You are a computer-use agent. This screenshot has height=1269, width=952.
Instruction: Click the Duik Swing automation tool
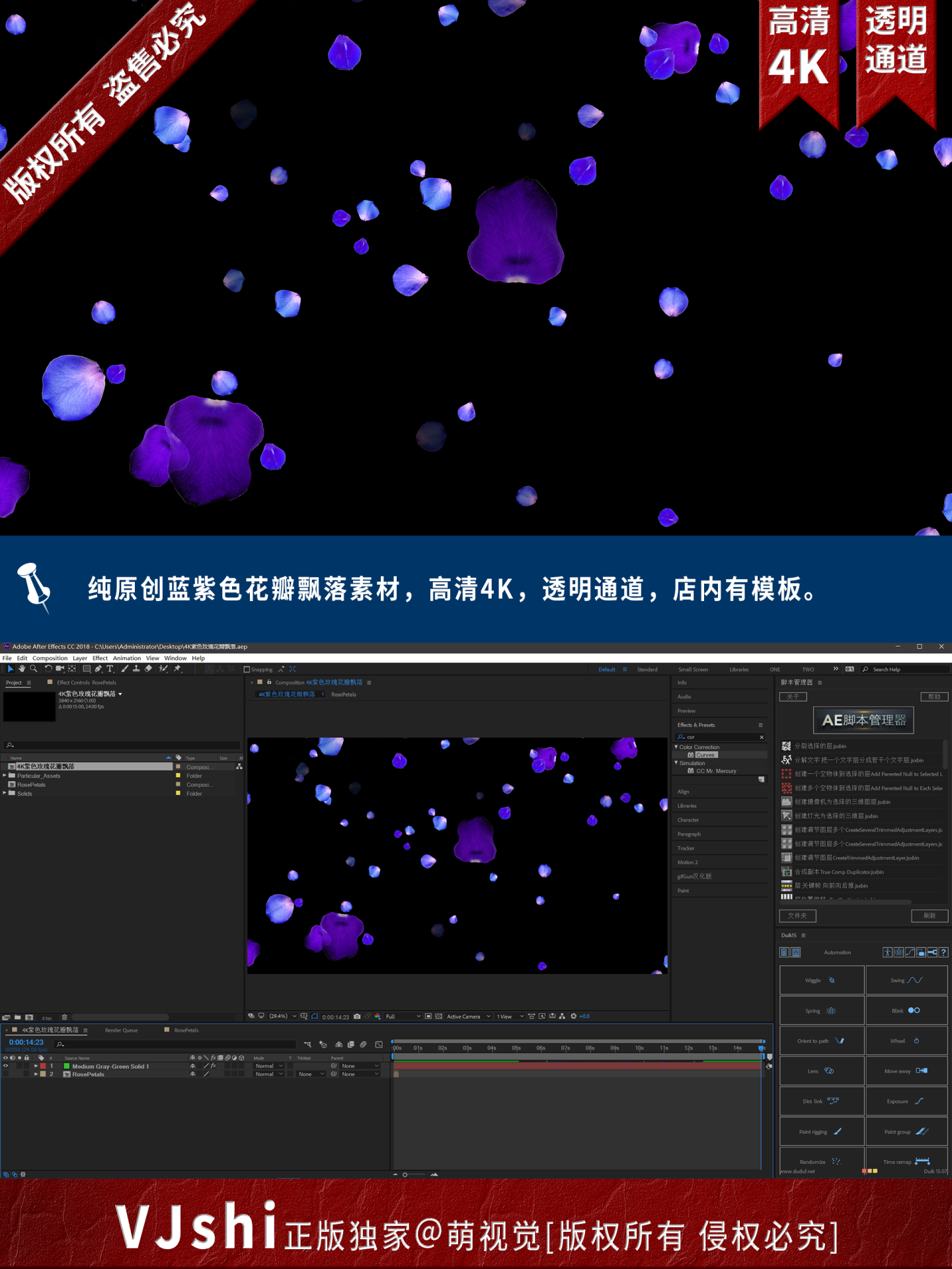pos(906,980)
